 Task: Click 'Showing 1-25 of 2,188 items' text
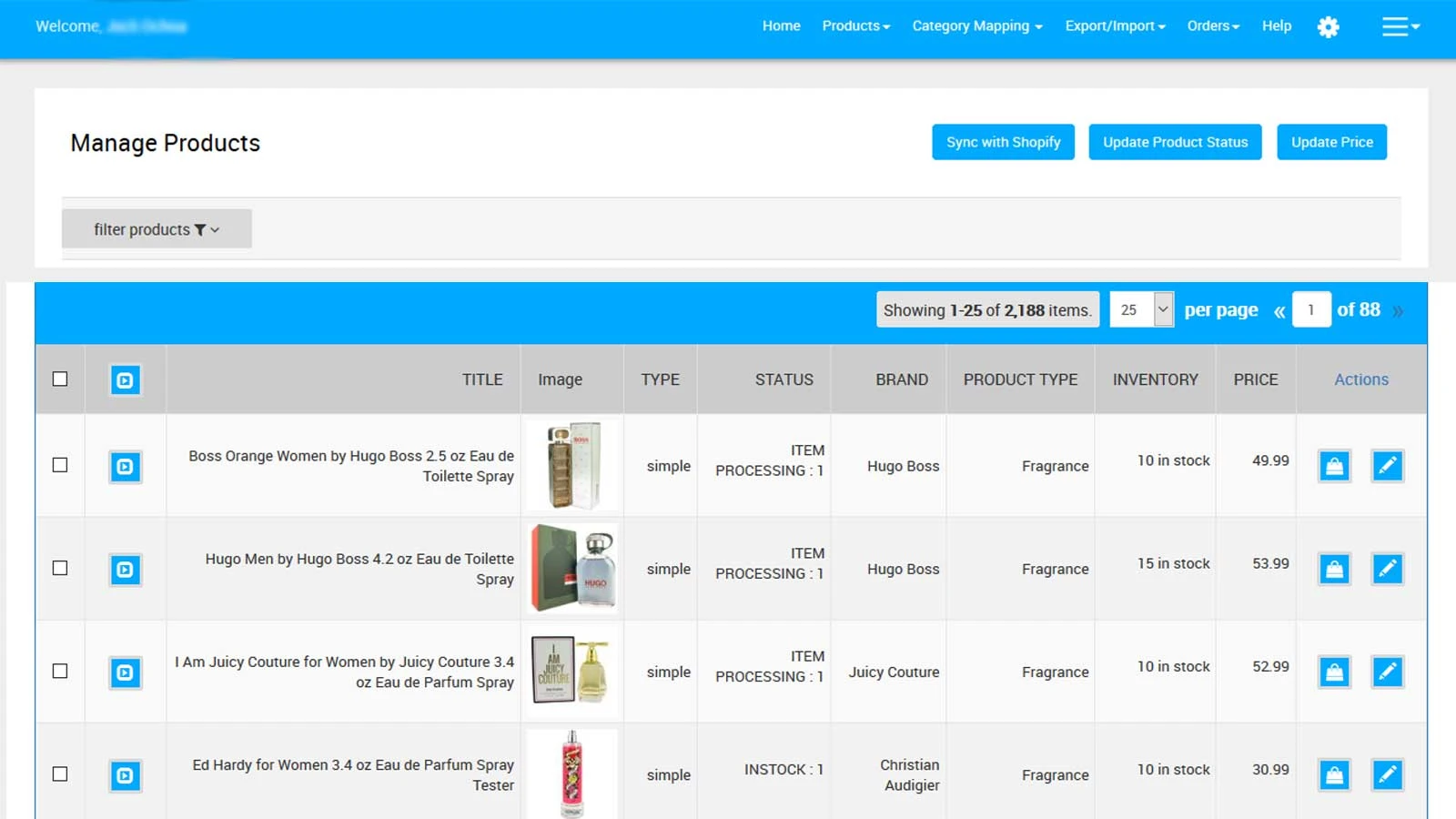click(987, 310)
